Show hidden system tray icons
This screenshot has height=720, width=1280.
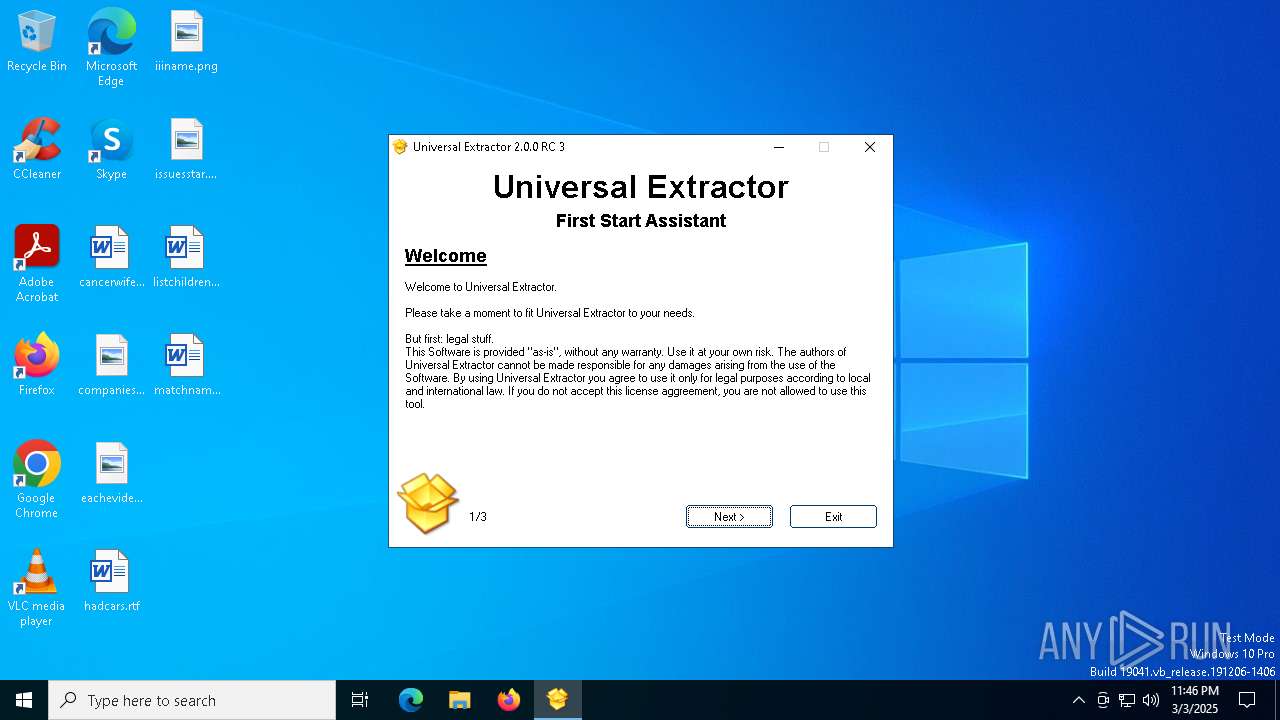pos(1078,700)
